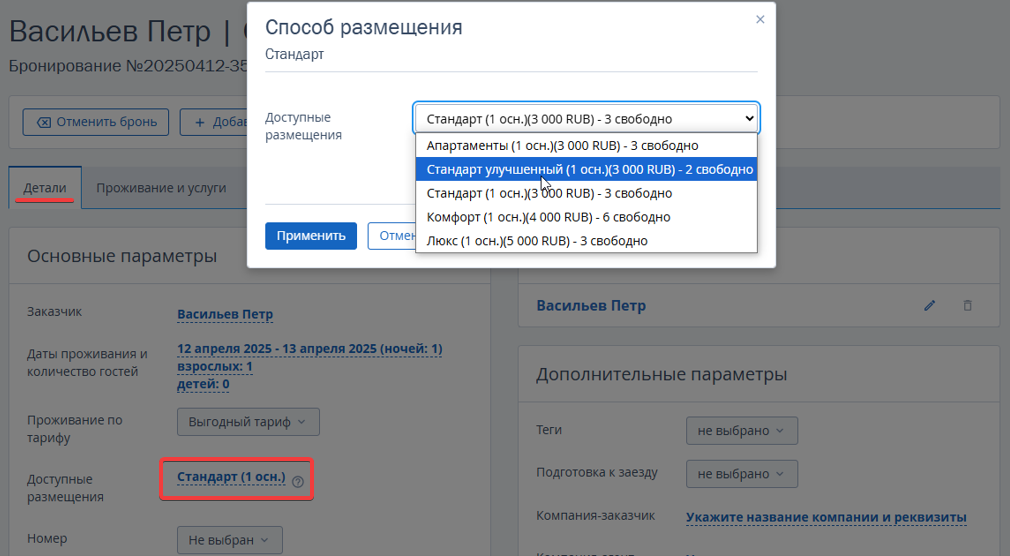The image size is (1010, 556).
Task: Click the Основные параметры heading
Action: [122, 256]
